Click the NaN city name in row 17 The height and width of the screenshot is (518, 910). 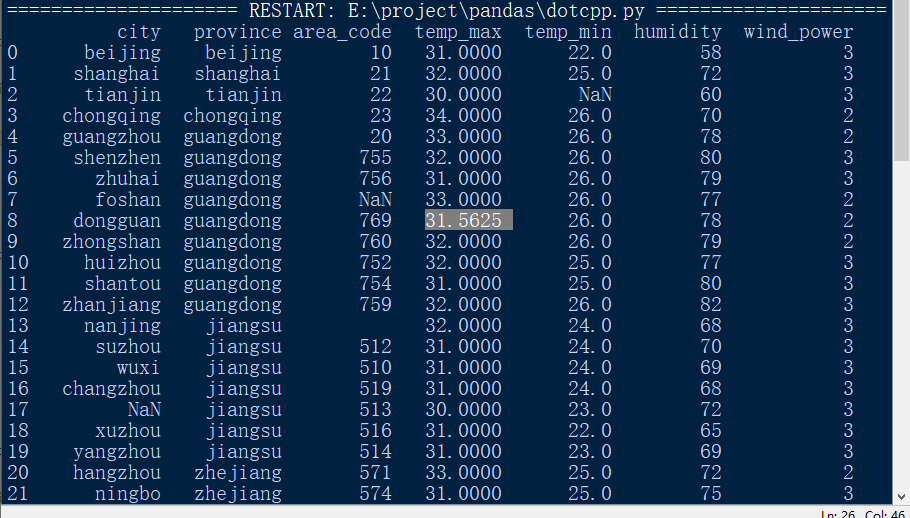144,409
